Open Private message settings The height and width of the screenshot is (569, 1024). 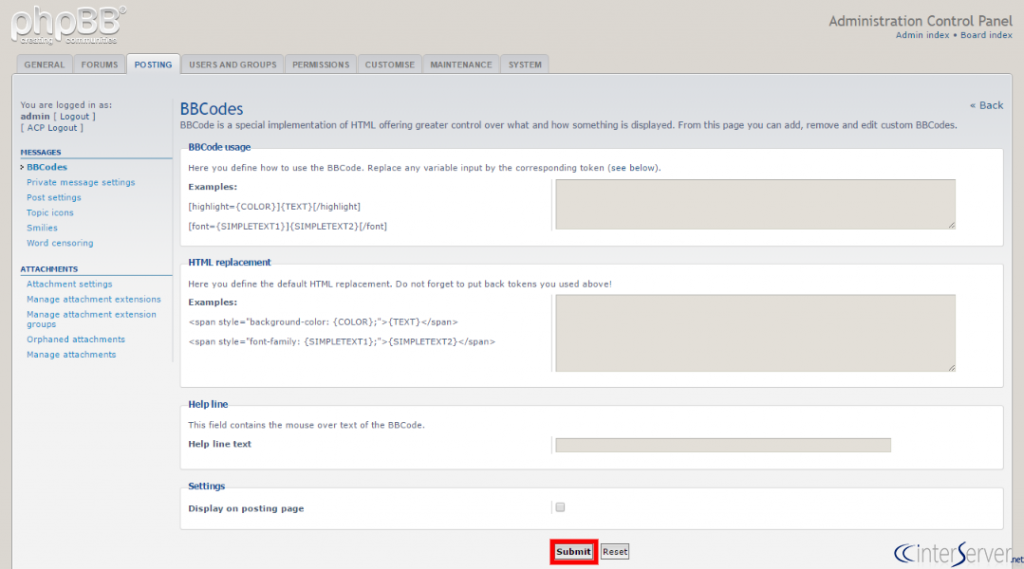(x=81, y=182)
